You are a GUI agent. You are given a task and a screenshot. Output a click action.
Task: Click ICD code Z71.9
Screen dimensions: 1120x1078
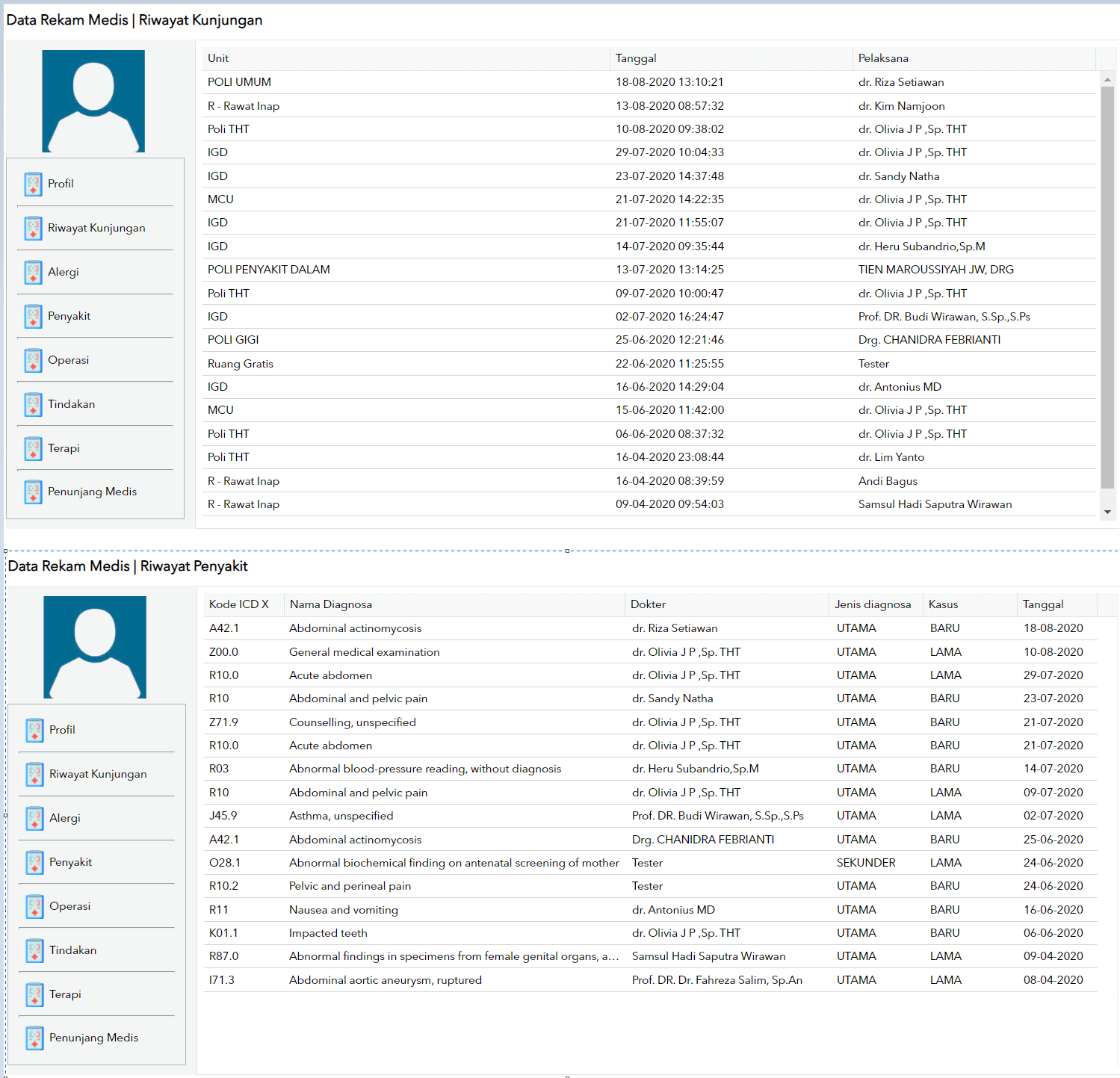pyautogui.click(x=223, y=722)
